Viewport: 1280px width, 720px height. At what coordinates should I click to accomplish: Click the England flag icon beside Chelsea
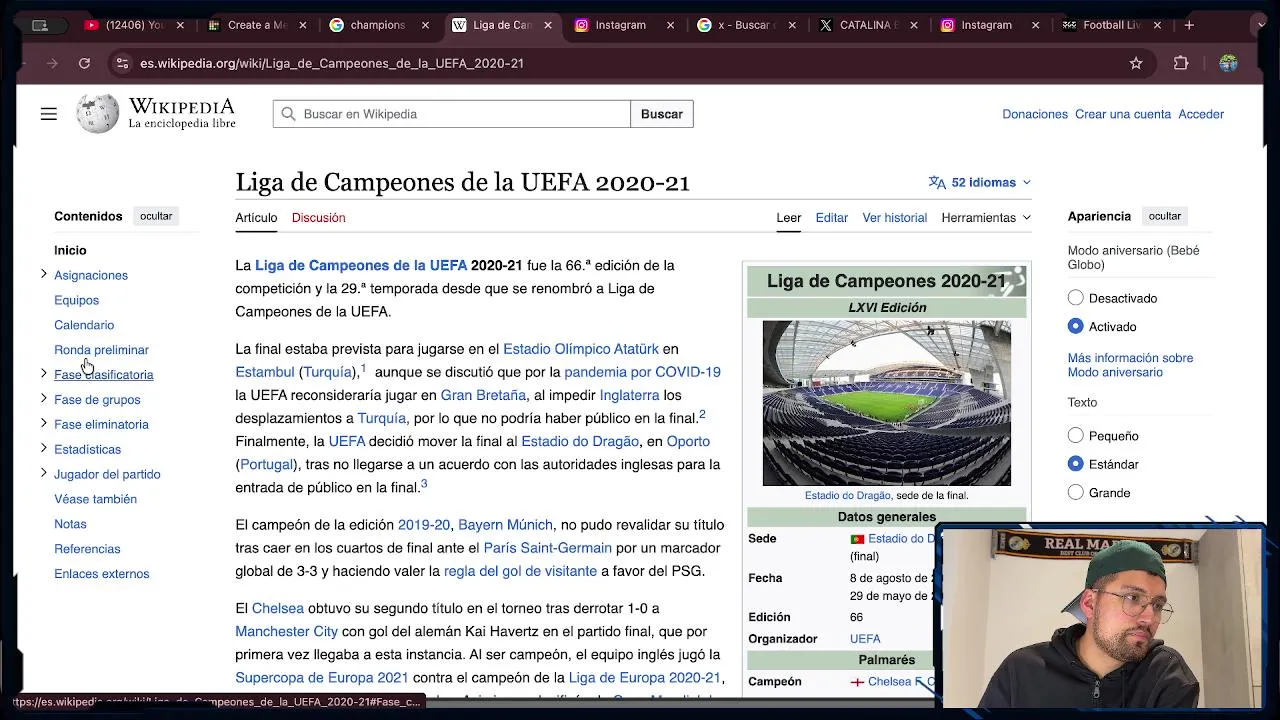click(857, 682)
